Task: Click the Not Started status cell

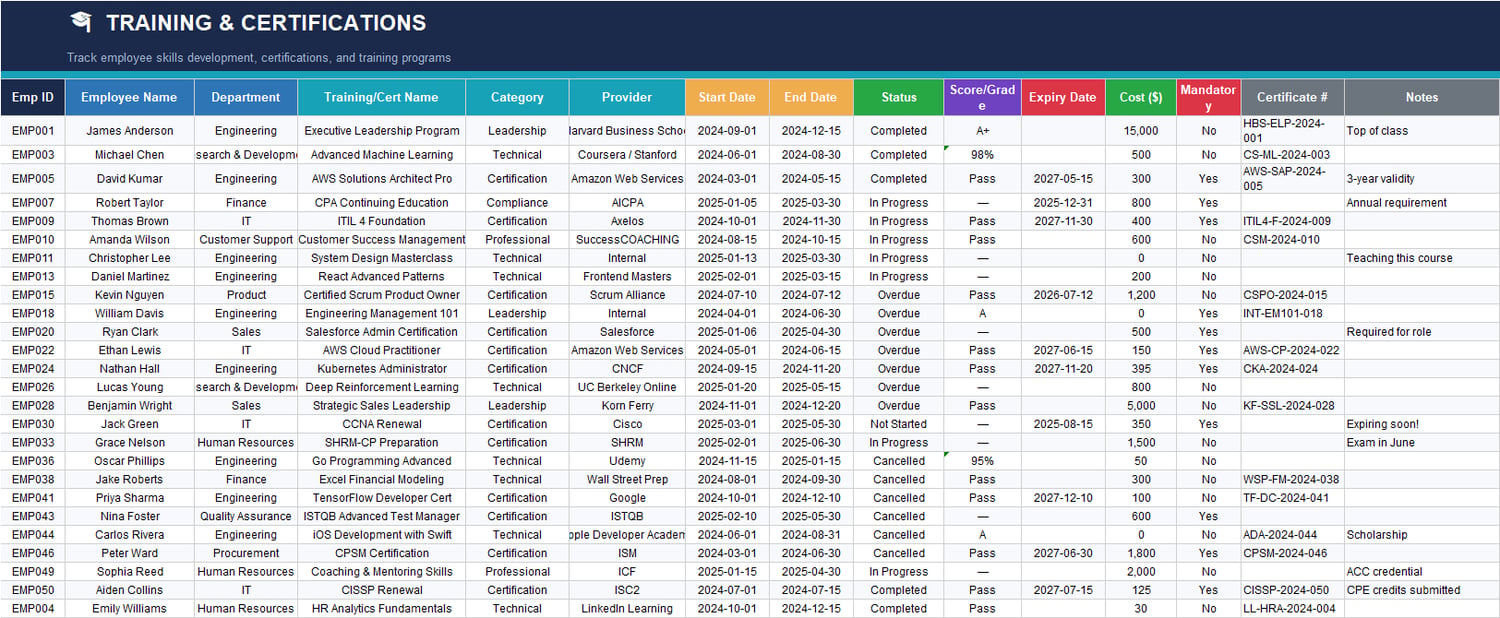Action: click(898, 424)
